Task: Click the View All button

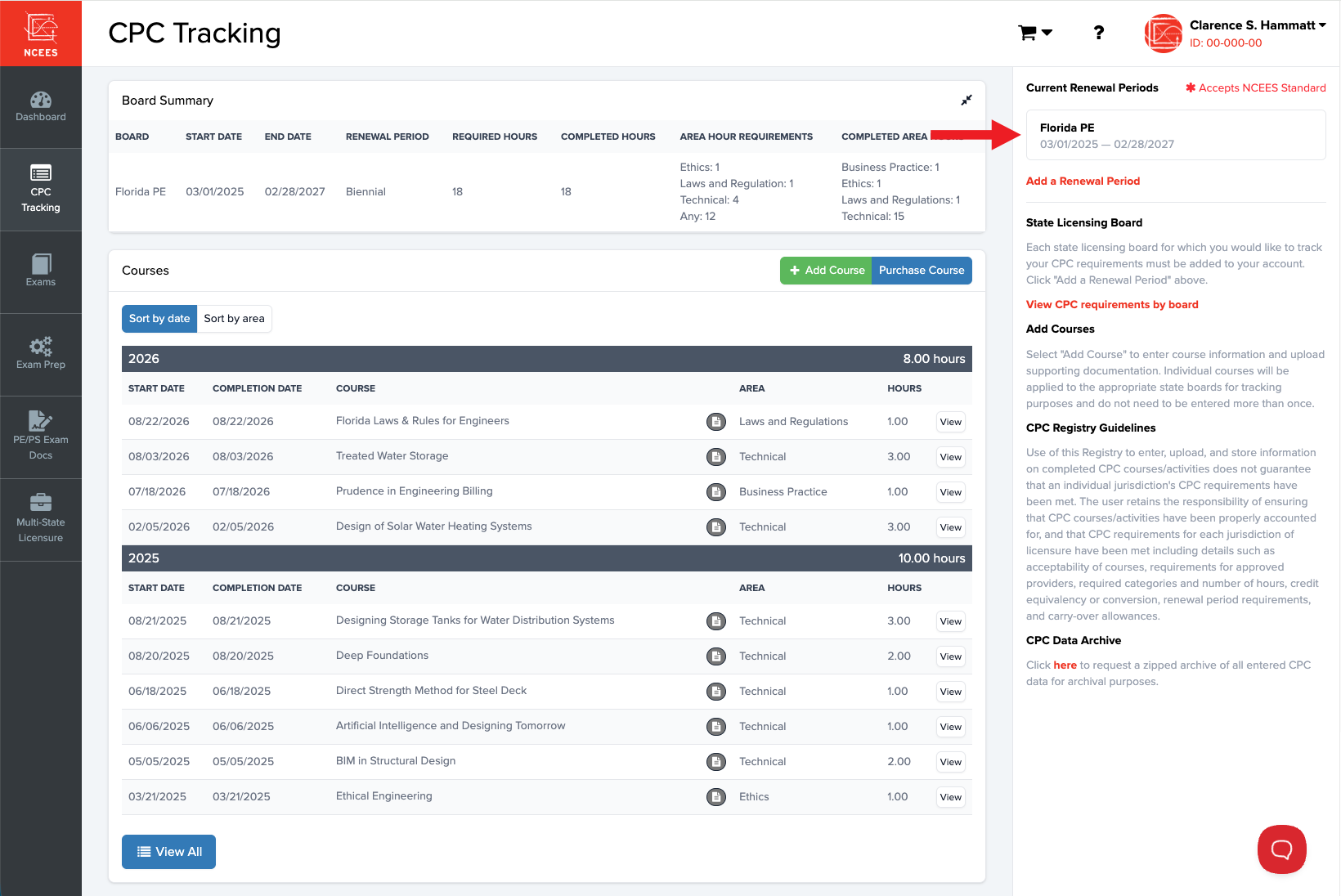Action: pyautogui.click(x=168, y=852)
